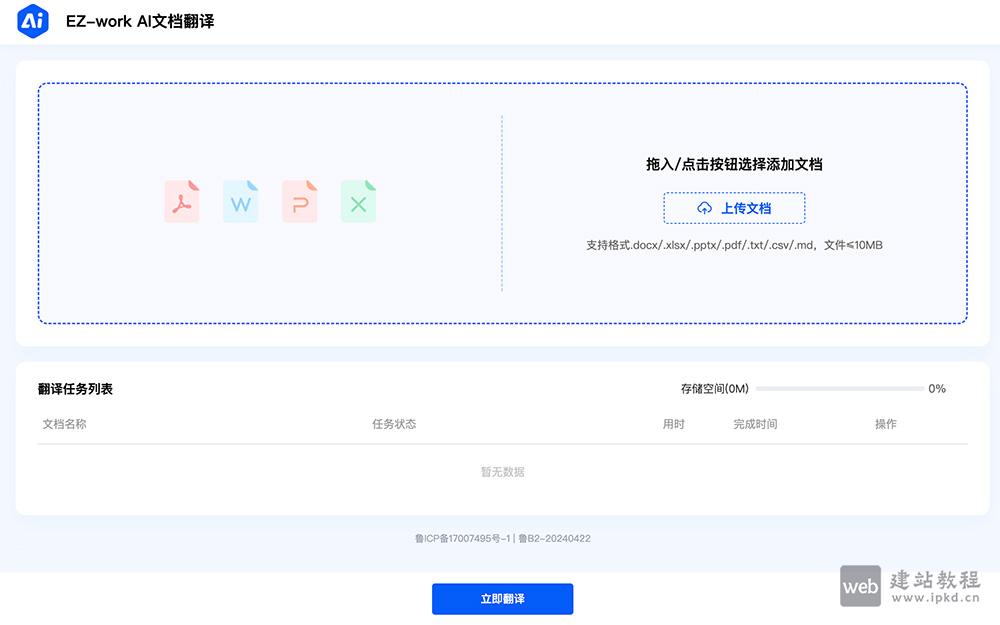Open the 鲁B2-20240422 license link
1000x625 pixels.
tap(556, 538)
